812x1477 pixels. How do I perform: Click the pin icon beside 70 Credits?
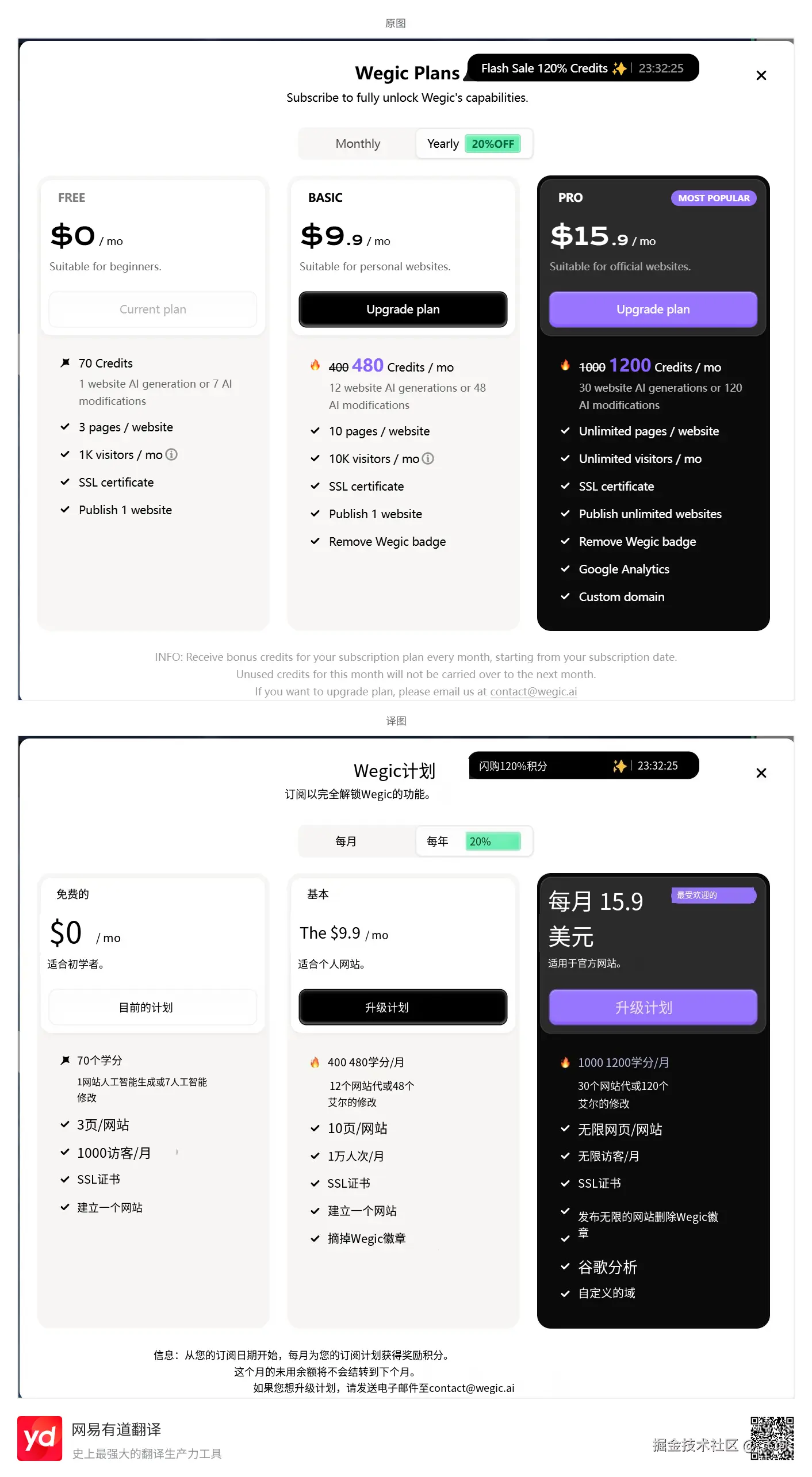(65, 363)
